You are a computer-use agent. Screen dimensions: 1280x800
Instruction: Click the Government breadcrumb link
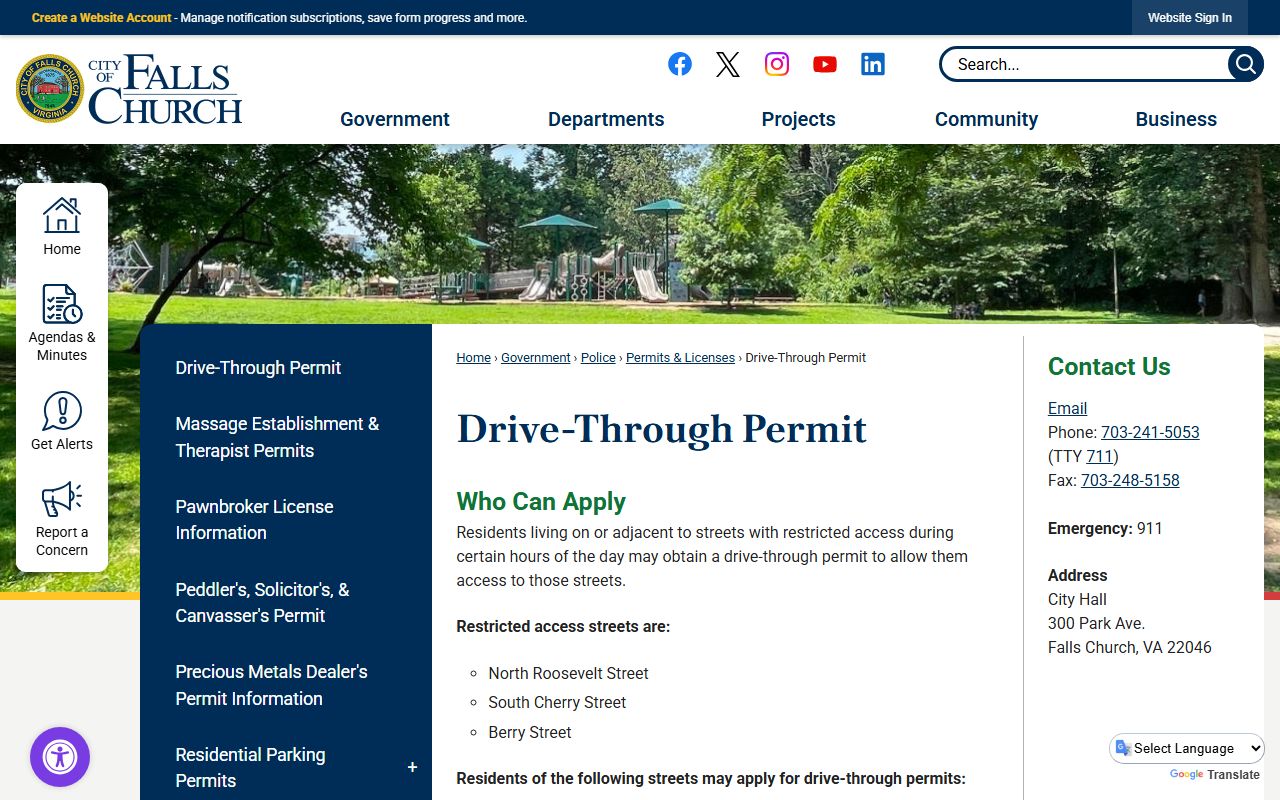[536, 358]
